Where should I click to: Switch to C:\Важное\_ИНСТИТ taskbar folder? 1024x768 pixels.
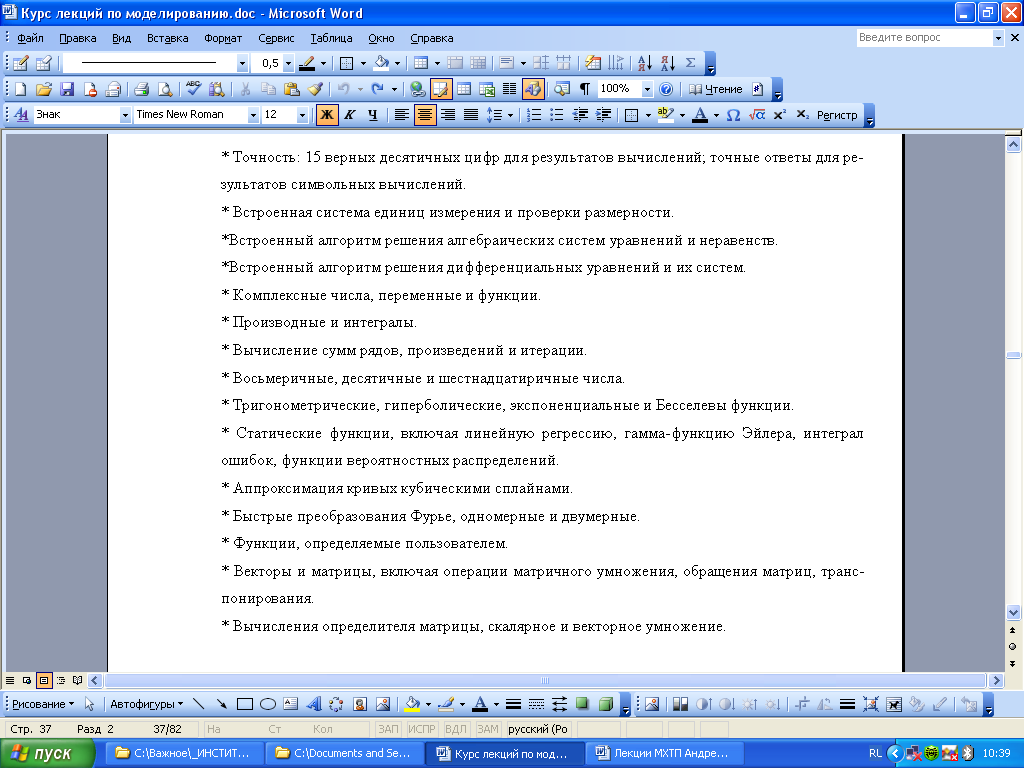[184, 753]
